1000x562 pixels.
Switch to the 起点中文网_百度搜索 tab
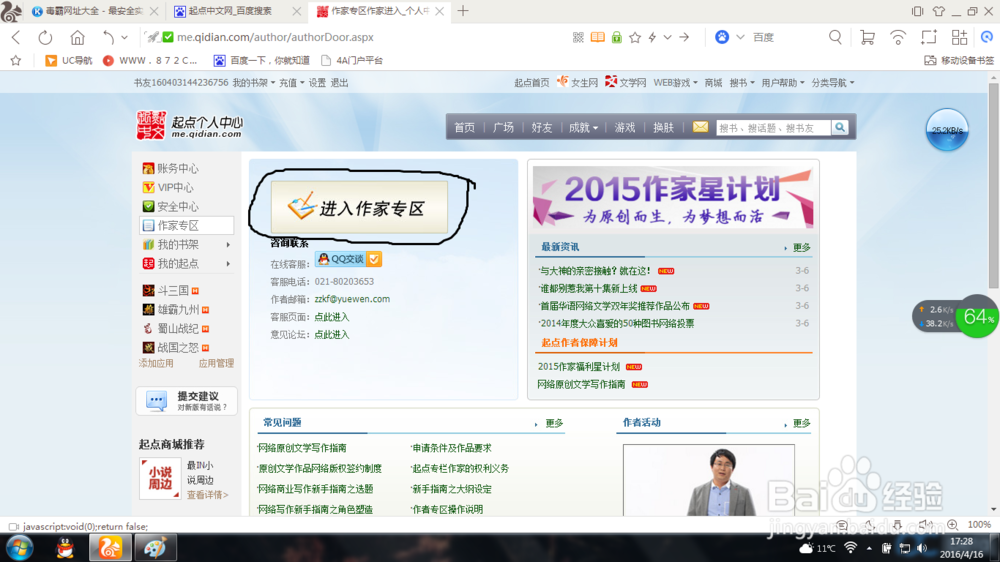(231, 11)
